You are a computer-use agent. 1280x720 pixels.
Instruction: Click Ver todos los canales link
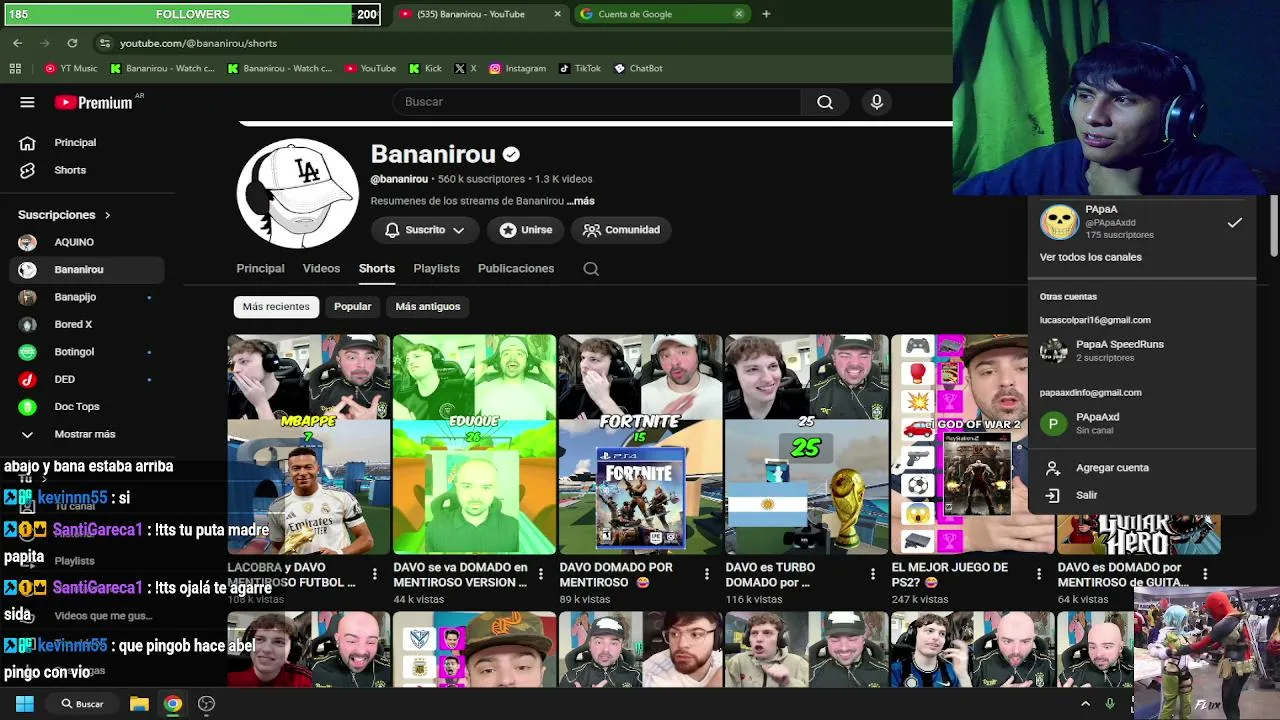coord(1090,257)
